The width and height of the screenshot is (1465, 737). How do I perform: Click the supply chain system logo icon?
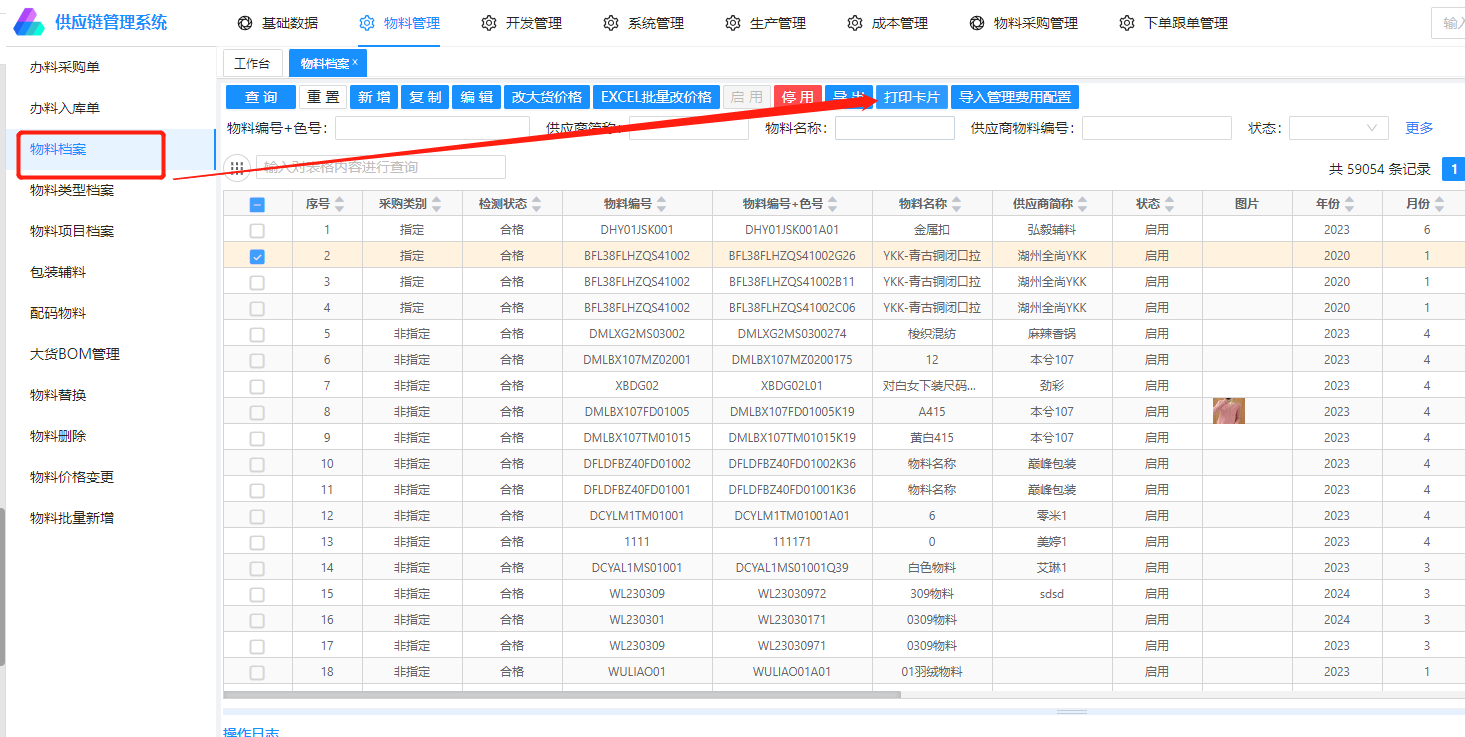tap(29, 22)
